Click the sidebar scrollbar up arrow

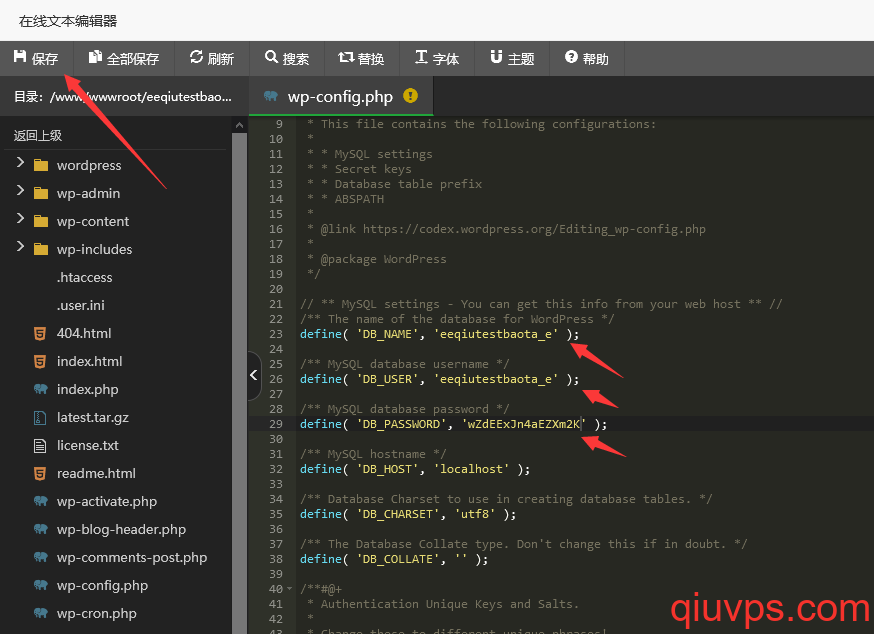point(240,125)
